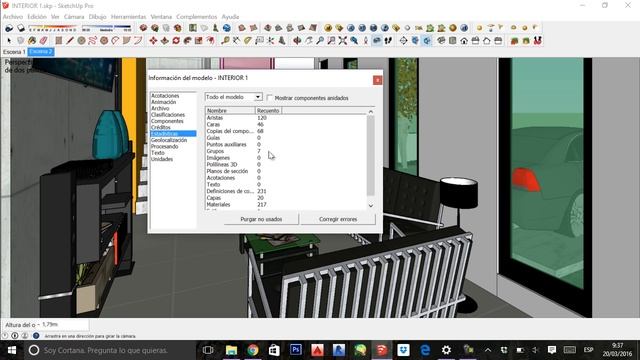
Task: Open the Cámara menu
Action: [x=74, y=17]
